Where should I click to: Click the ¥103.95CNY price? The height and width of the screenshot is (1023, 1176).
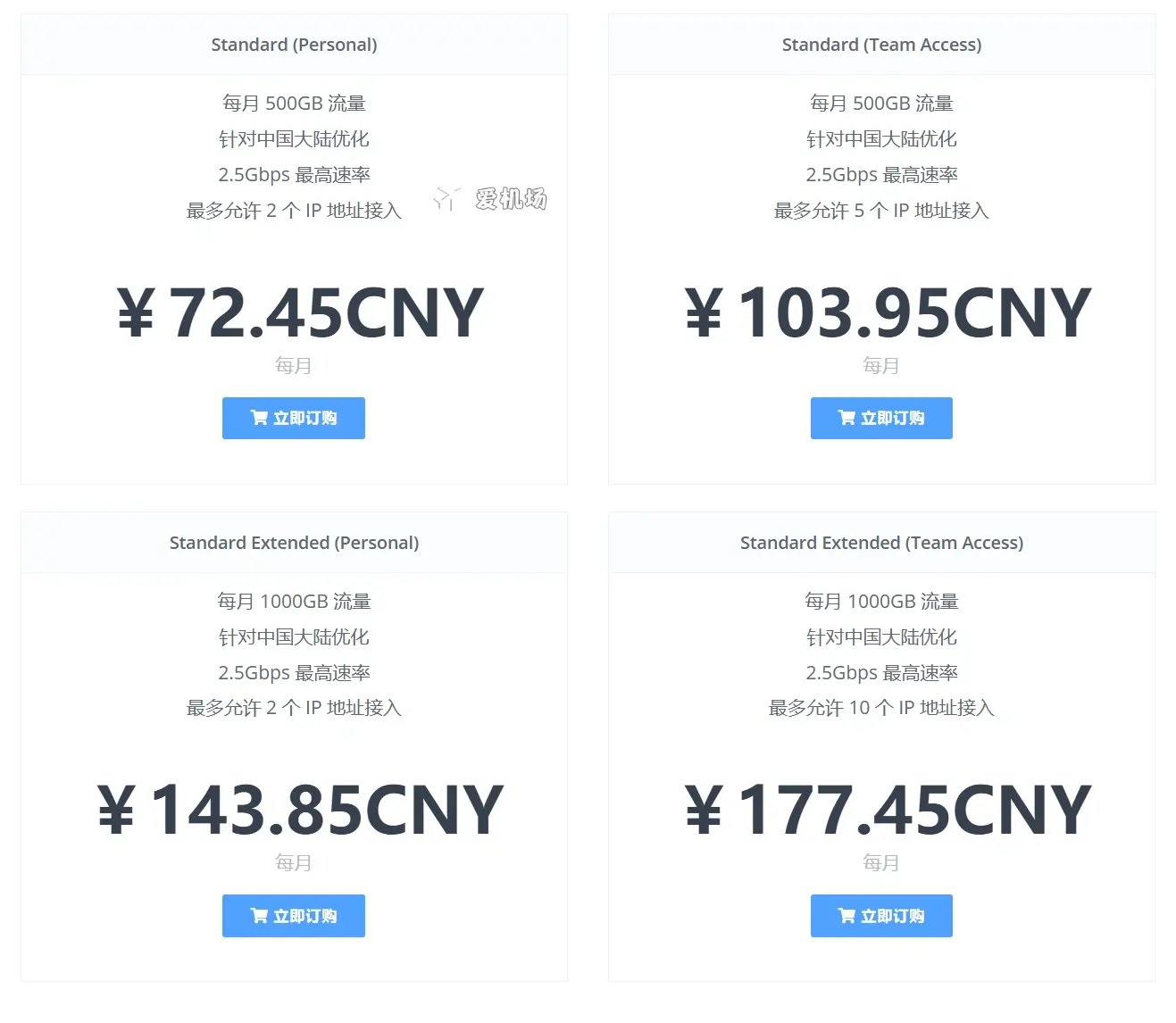pyautogui.click(x=888, y=313)
